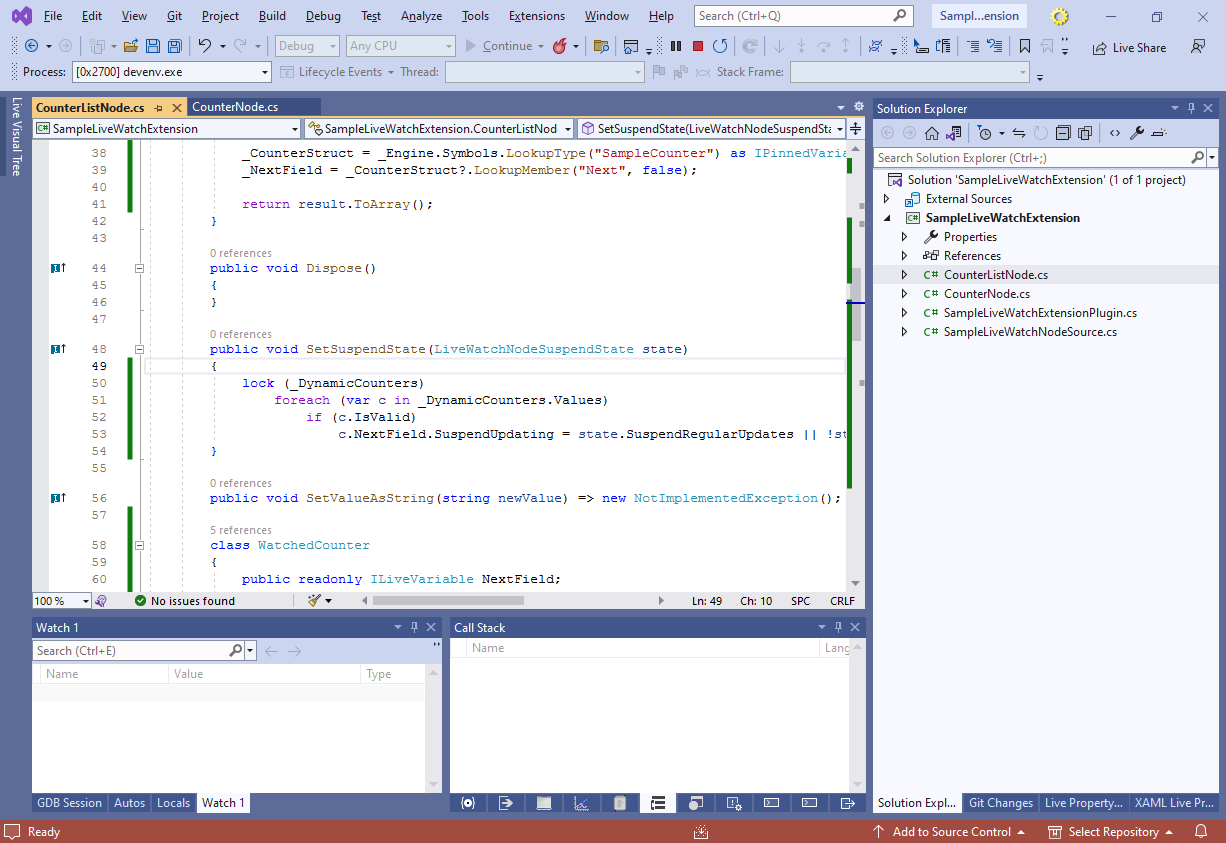This screenshot has width=1226, height=843.
Task: Click the Save All icon
Action: click(x=175, y=46)
